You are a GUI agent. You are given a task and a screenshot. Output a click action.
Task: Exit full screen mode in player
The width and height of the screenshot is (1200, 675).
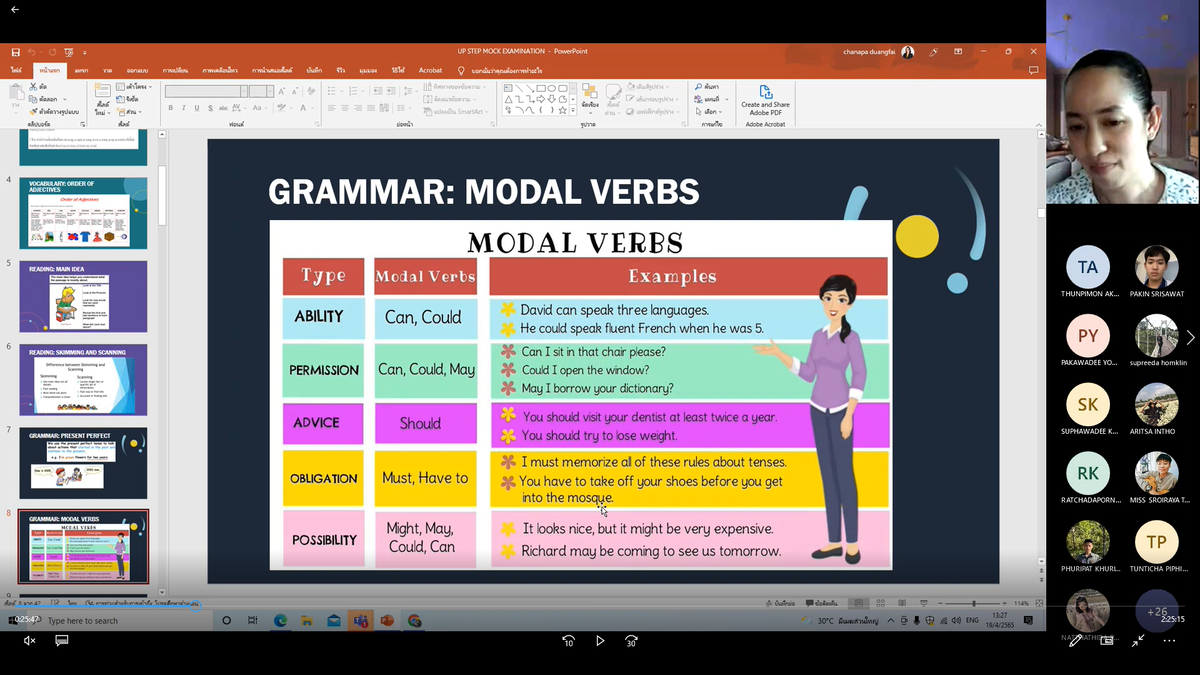[x=1138, y=640]
